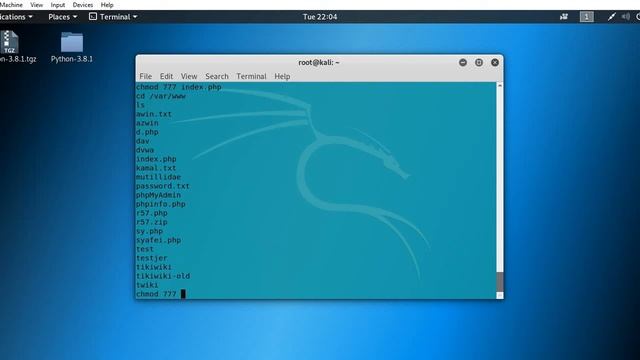Click 'dvwa' in terminal listing
Image resolution: width=640 pixels, height=360 pixels.
tap(145, 150)
